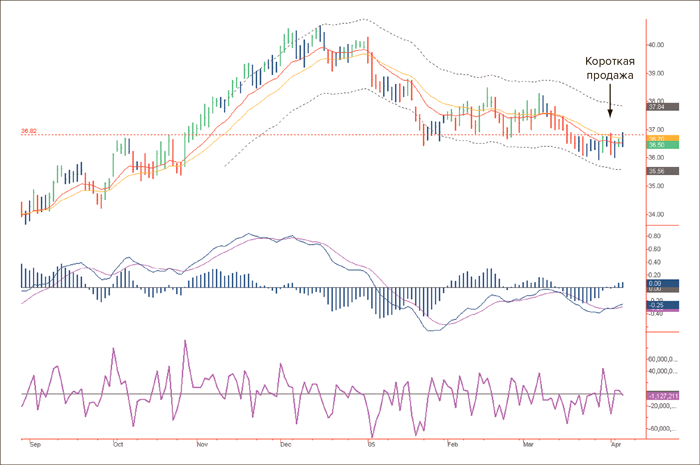
Task: Click the blue -0.25 MACD value tag
Action: pyautogui.click(x=658, y=304)
